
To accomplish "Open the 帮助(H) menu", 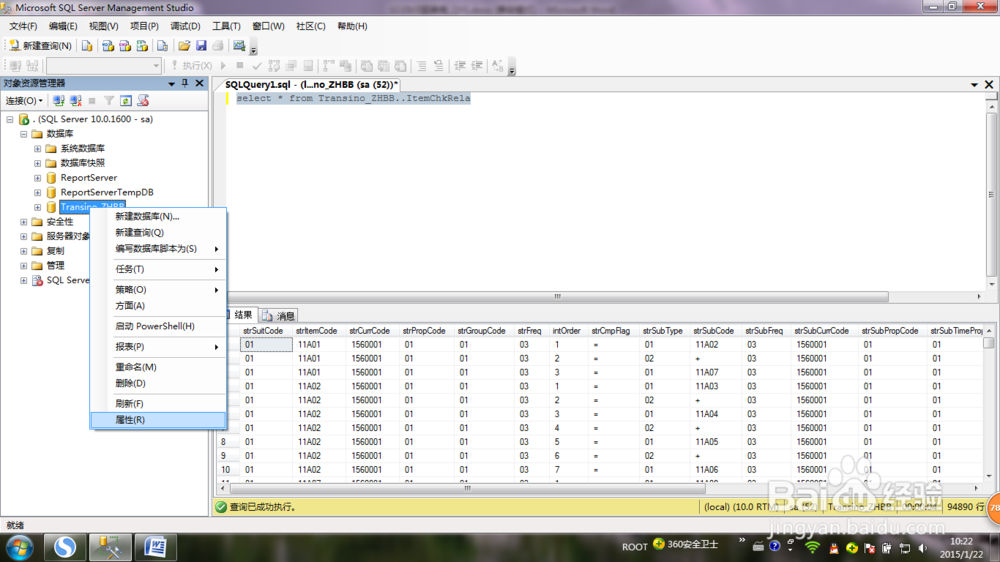I will point(352,26).
